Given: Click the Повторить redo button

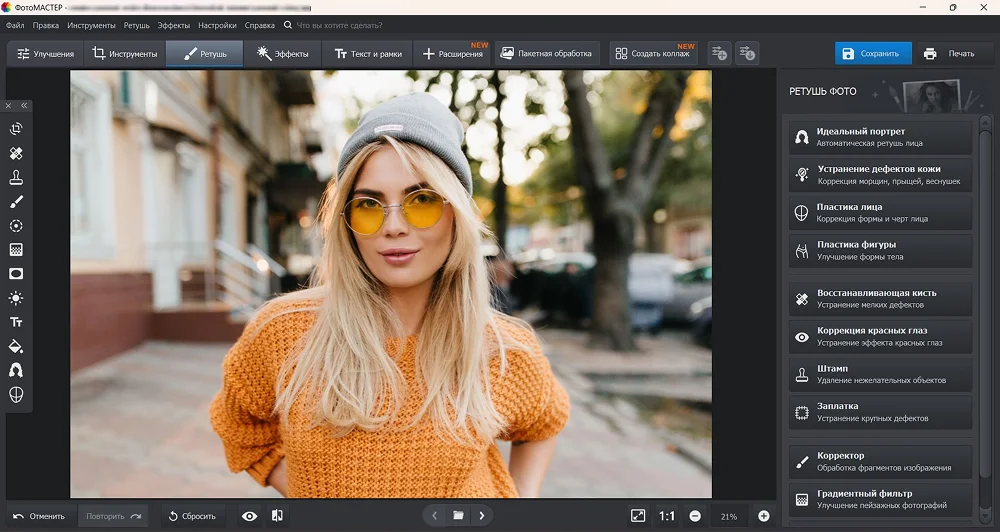Looking at the screenshot, I should click(x=113, y=516).
